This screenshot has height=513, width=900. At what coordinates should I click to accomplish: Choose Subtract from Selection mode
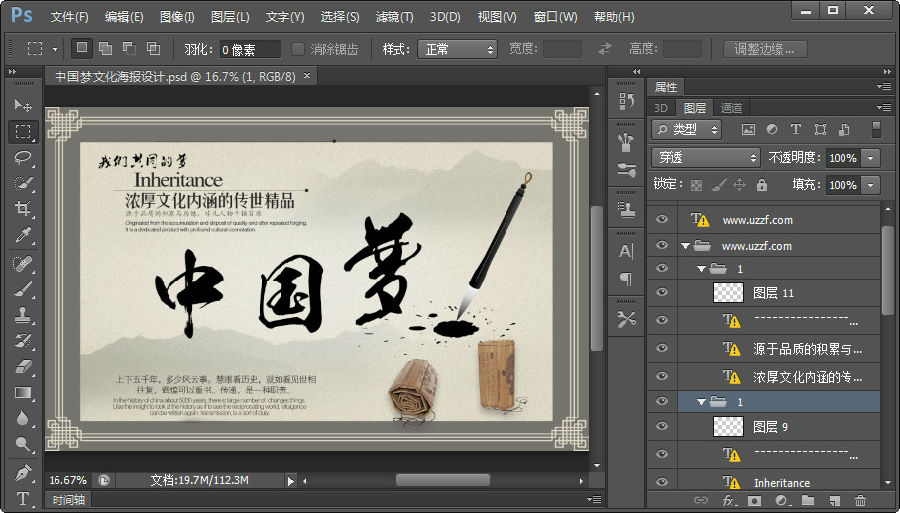129,48
